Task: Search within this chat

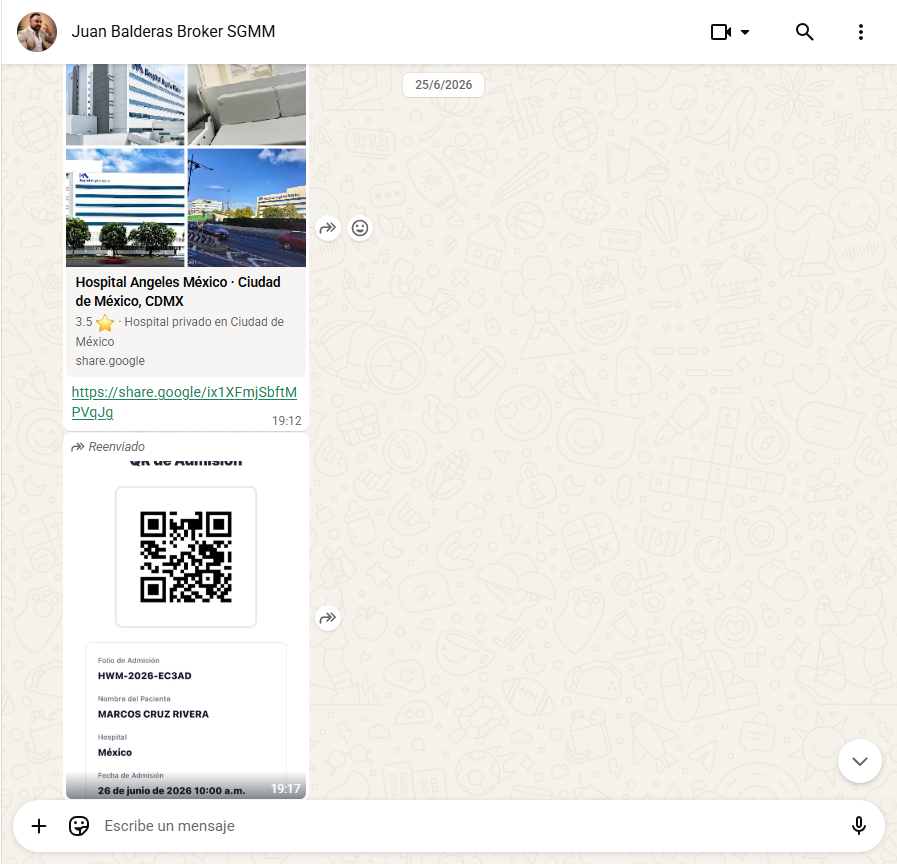Action: coord(804,32)
